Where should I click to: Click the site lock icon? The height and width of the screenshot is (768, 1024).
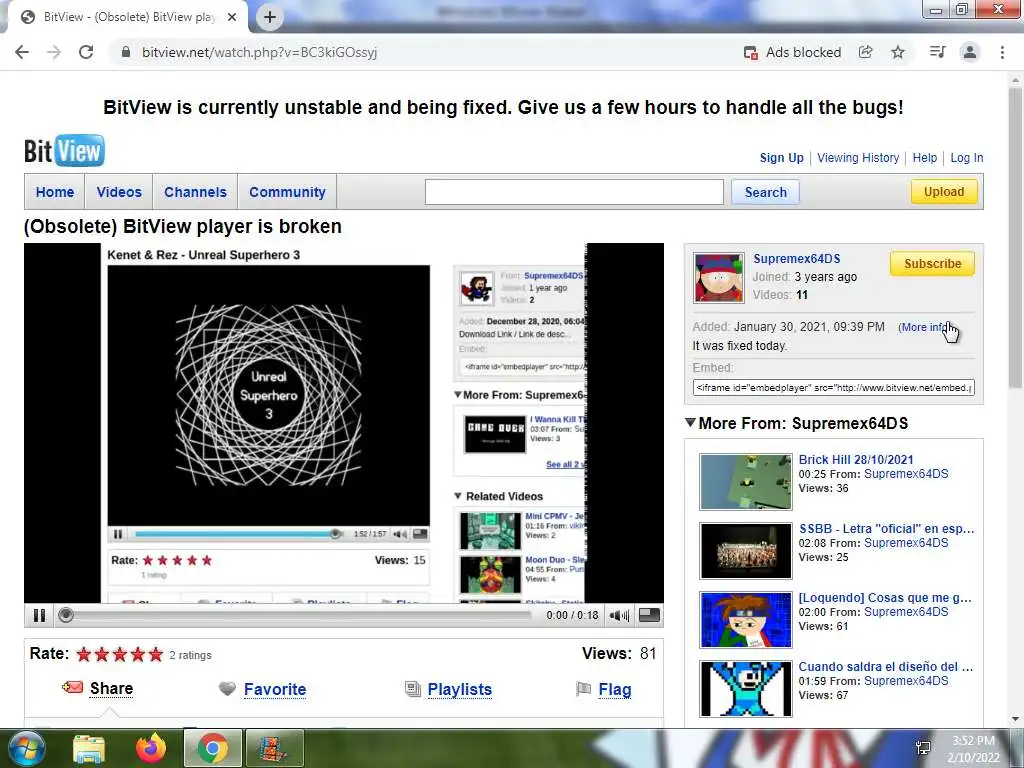coord(125,52)
